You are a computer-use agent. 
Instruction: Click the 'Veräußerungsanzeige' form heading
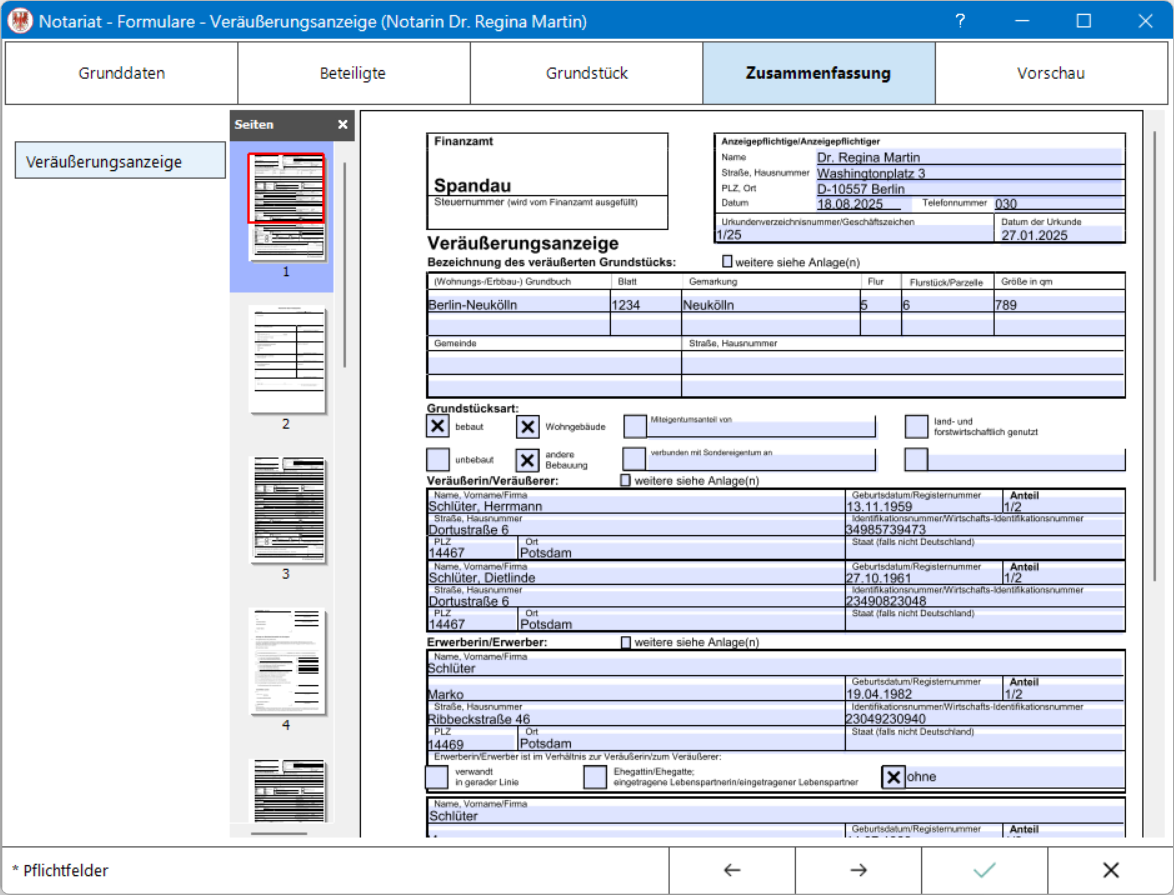click(x=523, y=243)
